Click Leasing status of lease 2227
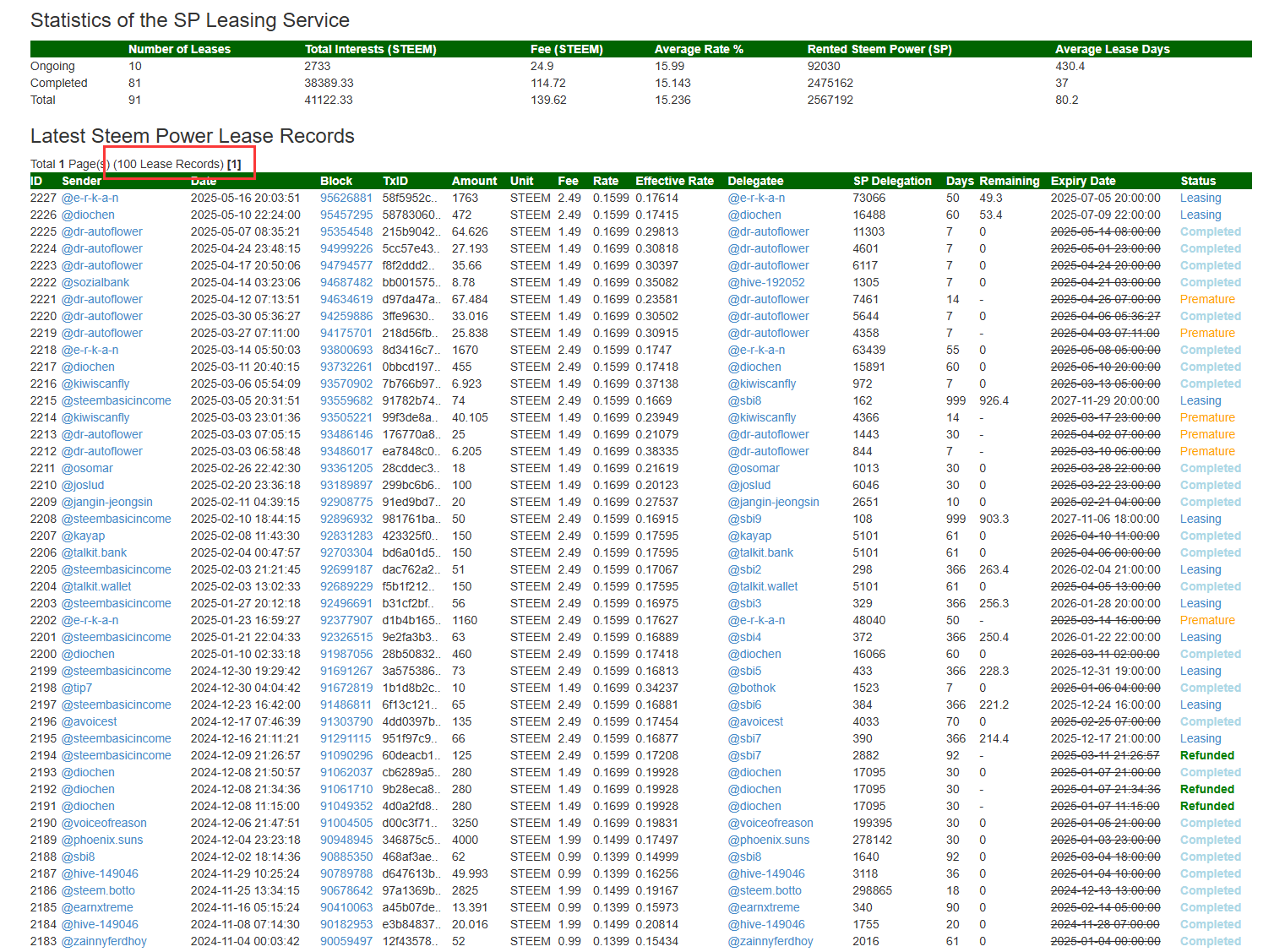The image size is (1285, 952). tap(1201, 198)
